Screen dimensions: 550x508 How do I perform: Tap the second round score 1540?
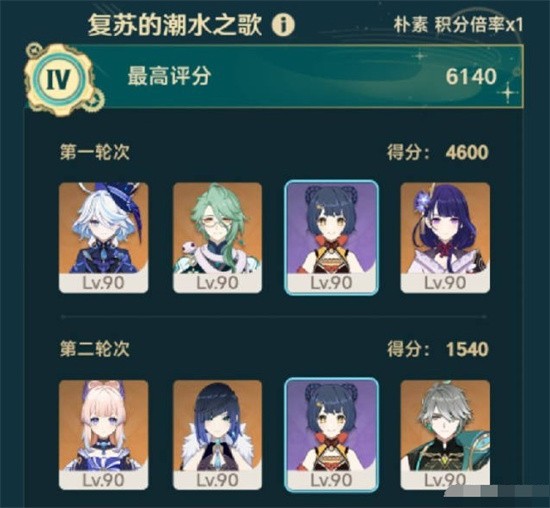(x=467, y=349)
